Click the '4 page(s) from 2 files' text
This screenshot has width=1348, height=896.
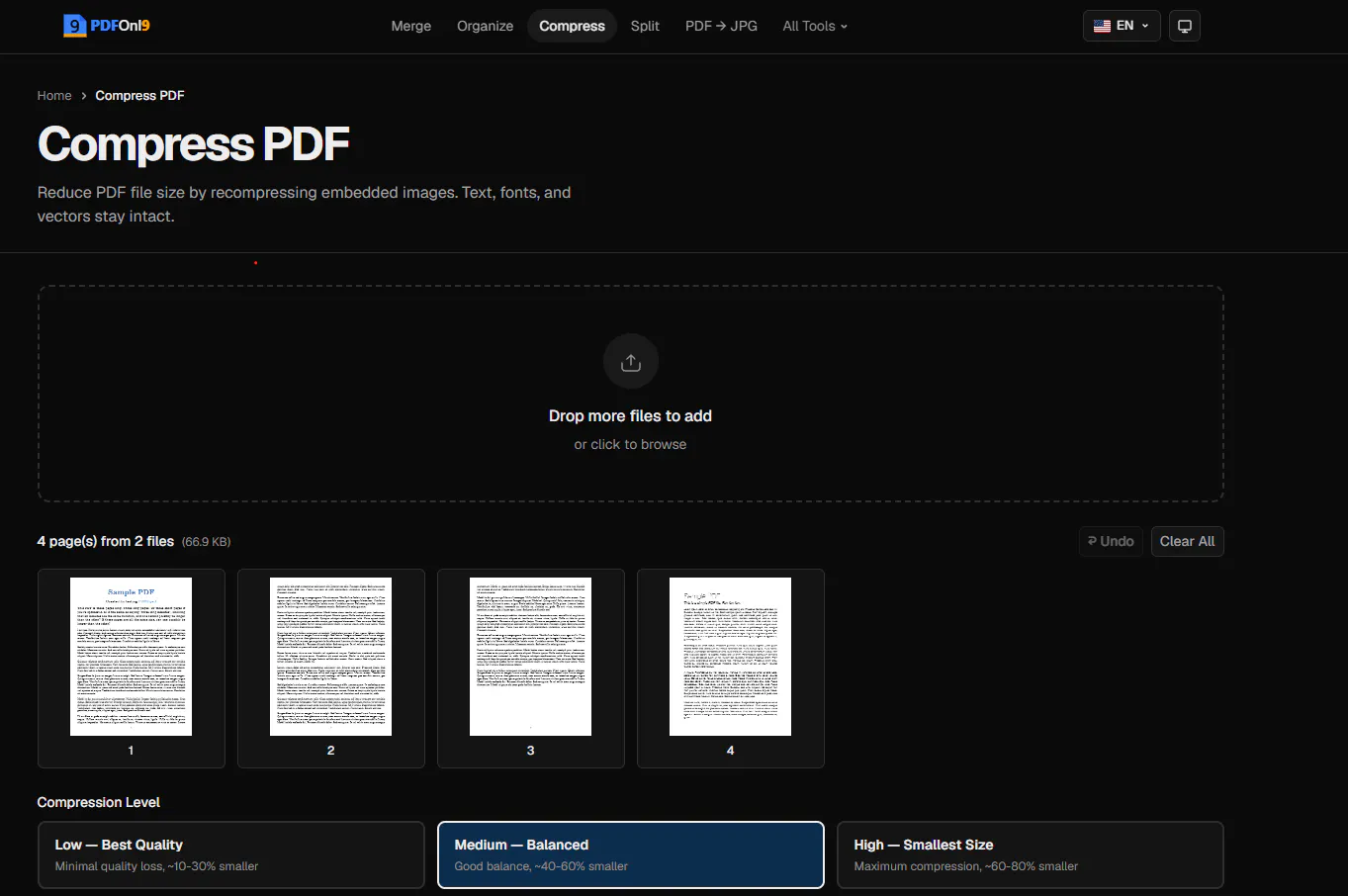pos(106,542)
